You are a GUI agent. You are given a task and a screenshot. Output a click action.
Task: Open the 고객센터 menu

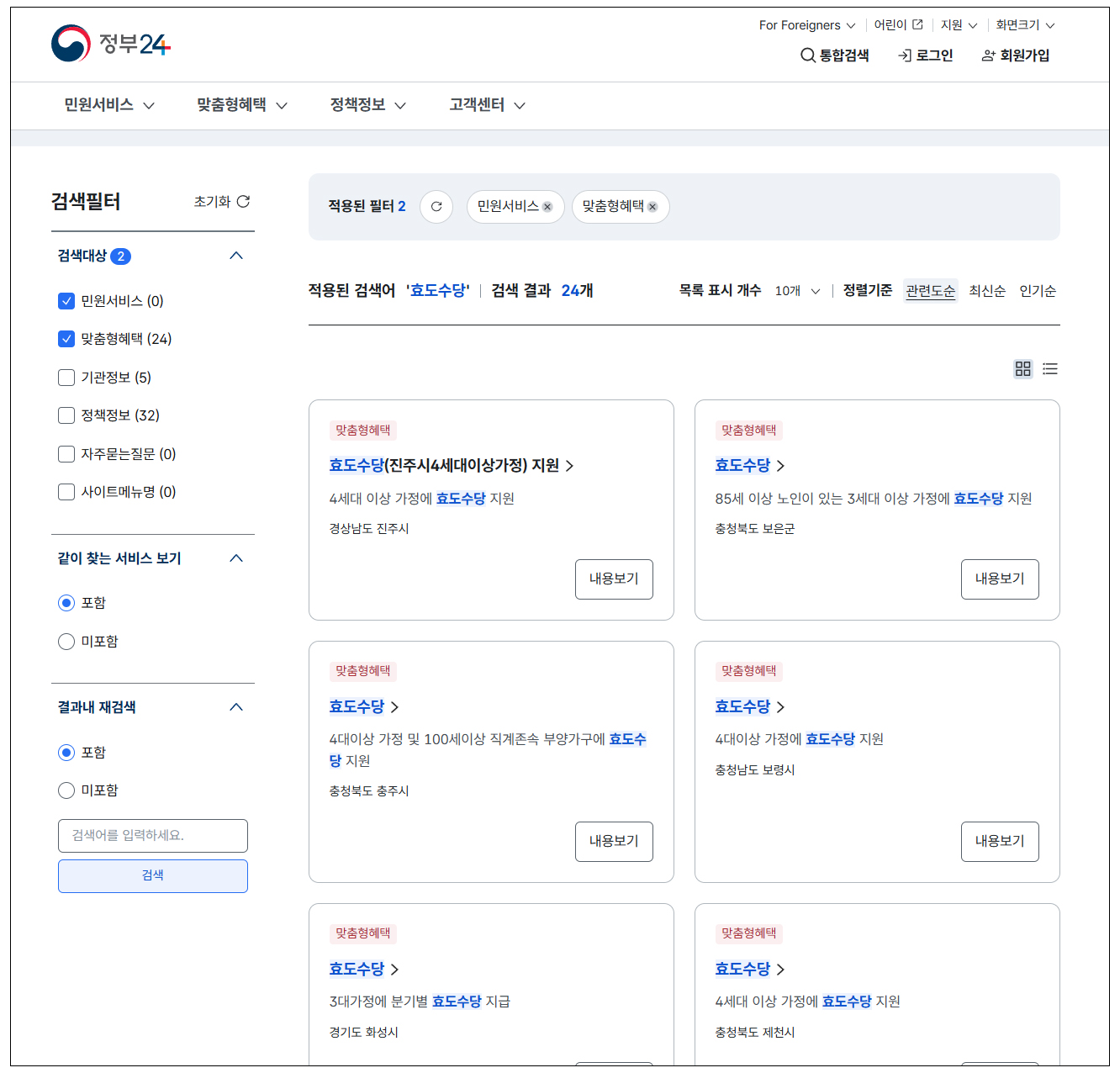[x=476, y=105]
